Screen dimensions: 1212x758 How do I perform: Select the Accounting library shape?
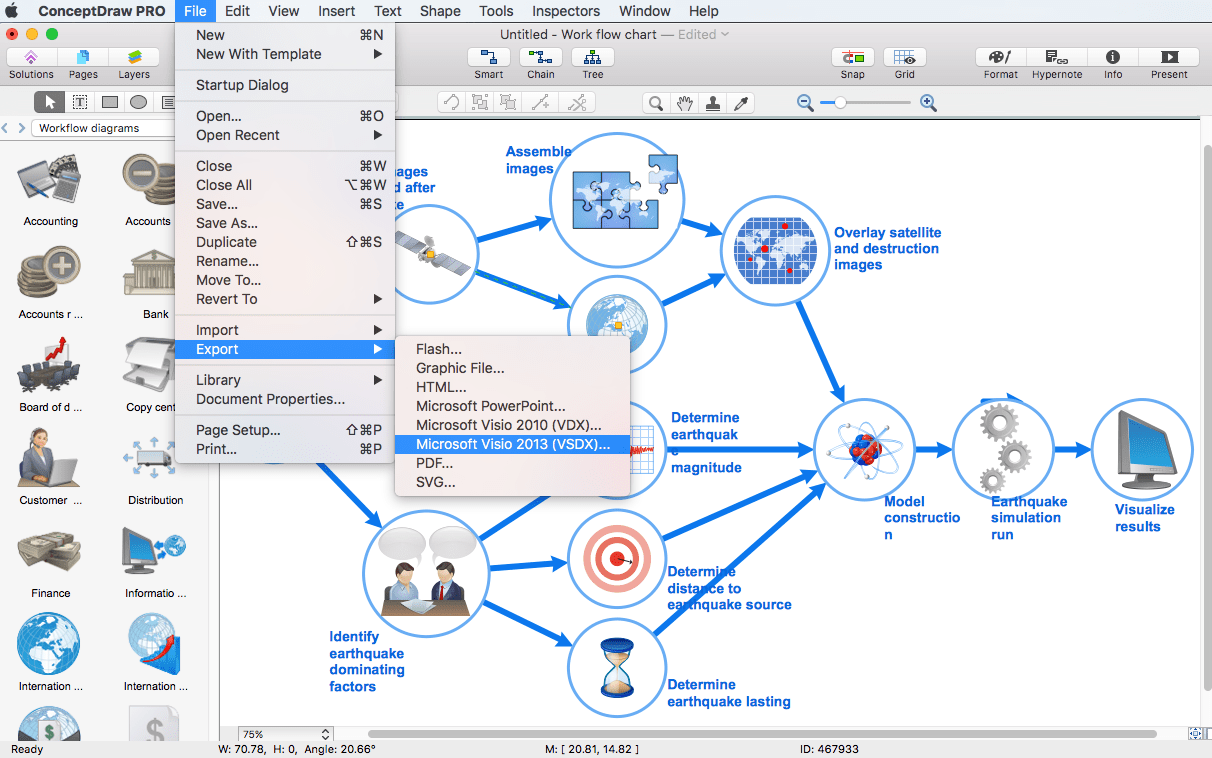click(50, 190)
